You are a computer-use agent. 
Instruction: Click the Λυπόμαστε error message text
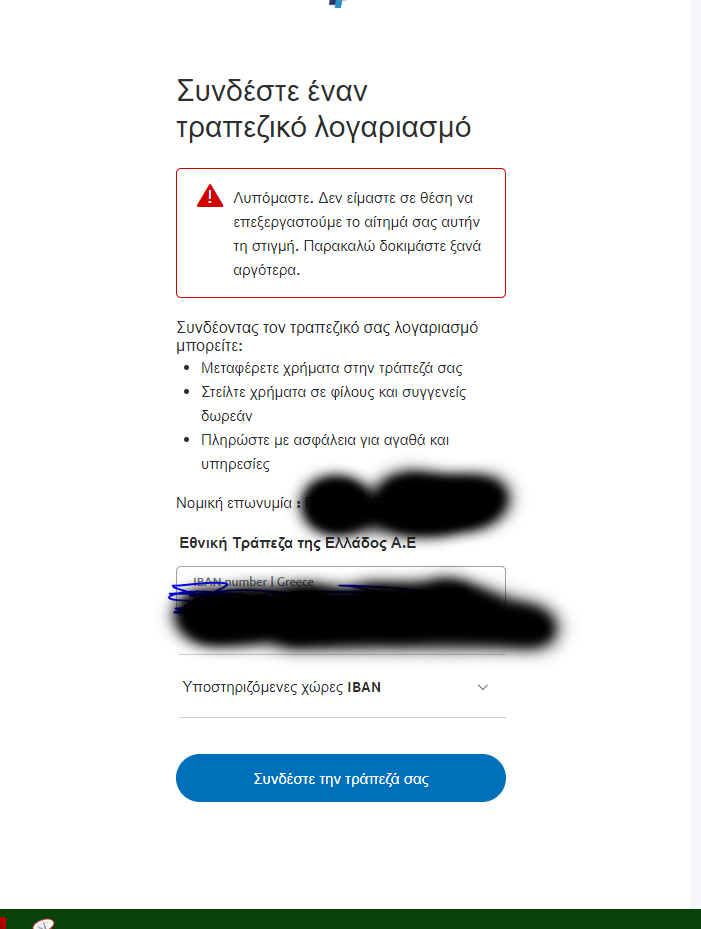(357, 234)
